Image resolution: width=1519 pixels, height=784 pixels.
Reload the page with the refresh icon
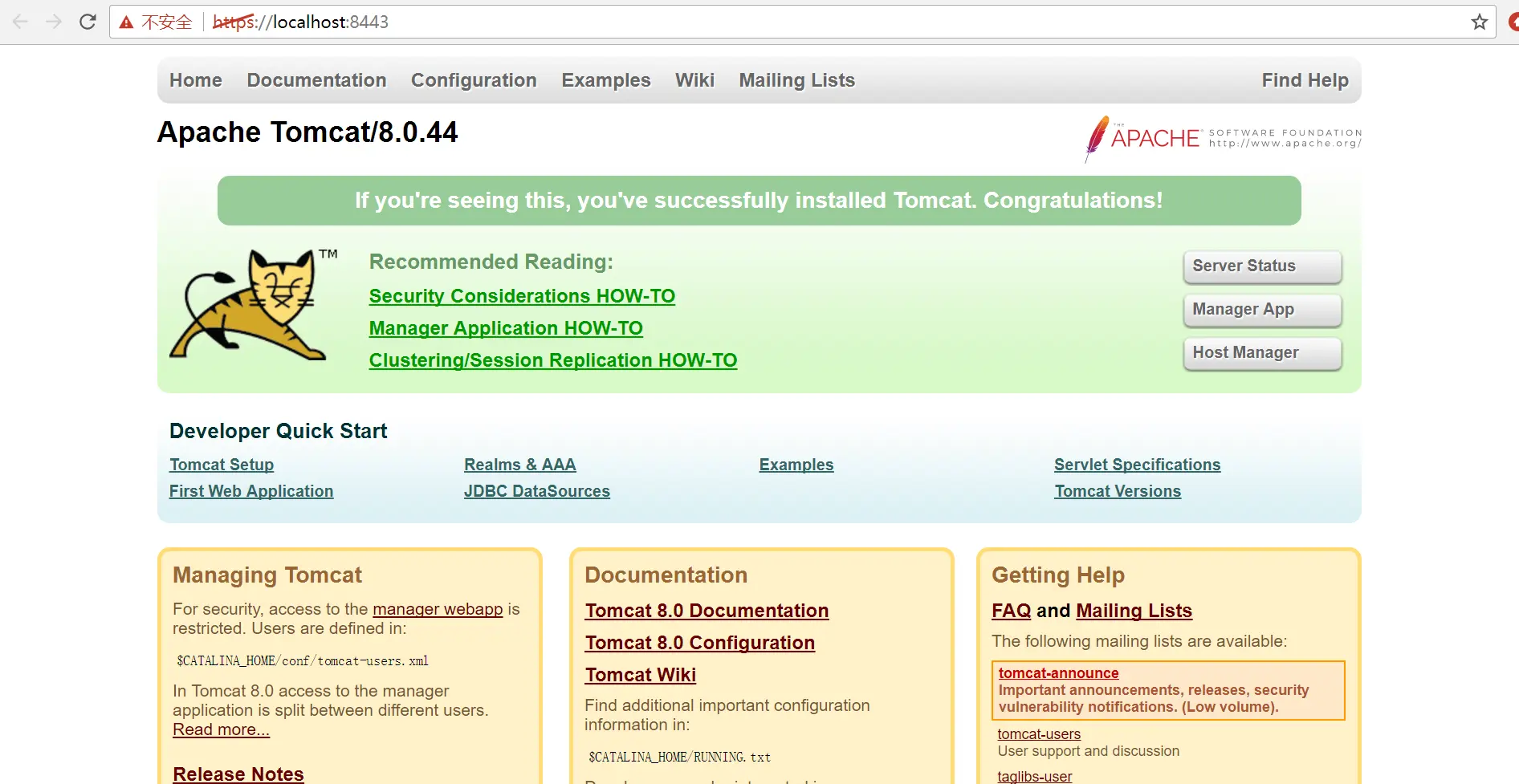point(88,22)
